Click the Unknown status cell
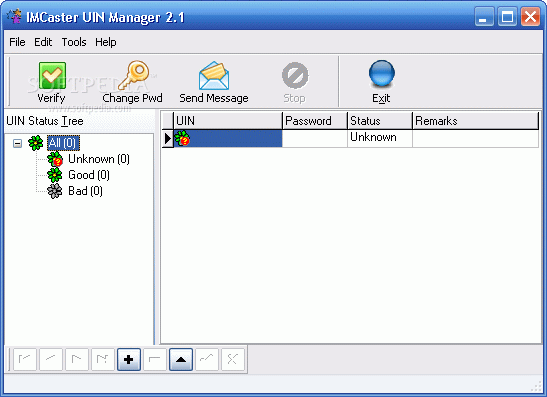 click(x=380, y=138)
